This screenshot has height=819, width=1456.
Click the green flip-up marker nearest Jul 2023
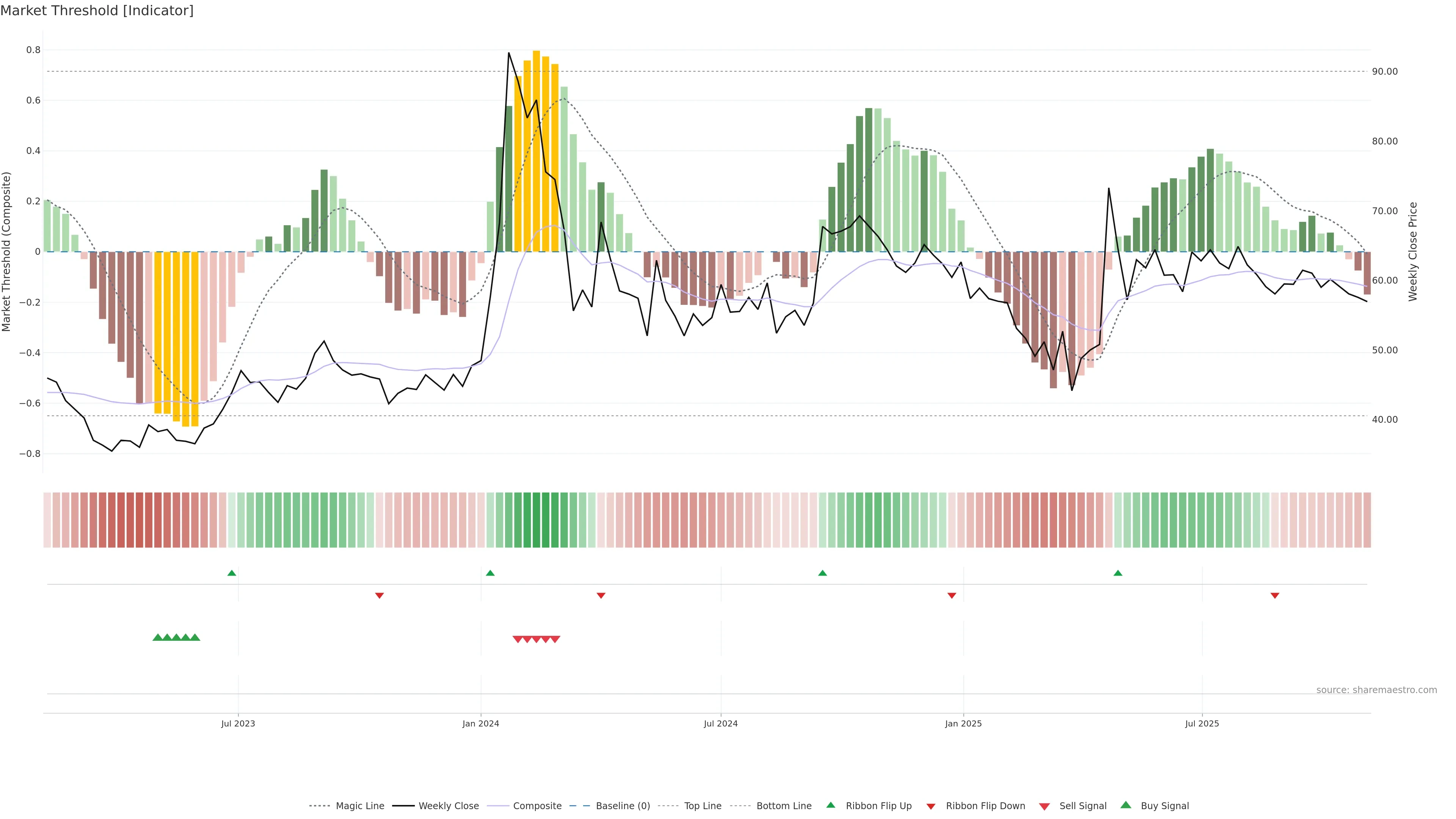[x=232, y=573]
